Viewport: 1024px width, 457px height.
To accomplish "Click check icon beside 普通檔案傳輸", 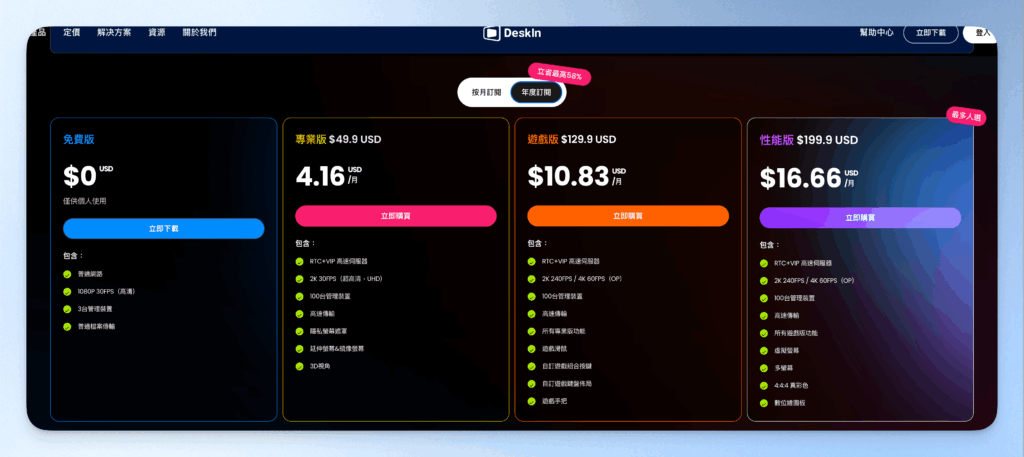I will tap(67, 326).
